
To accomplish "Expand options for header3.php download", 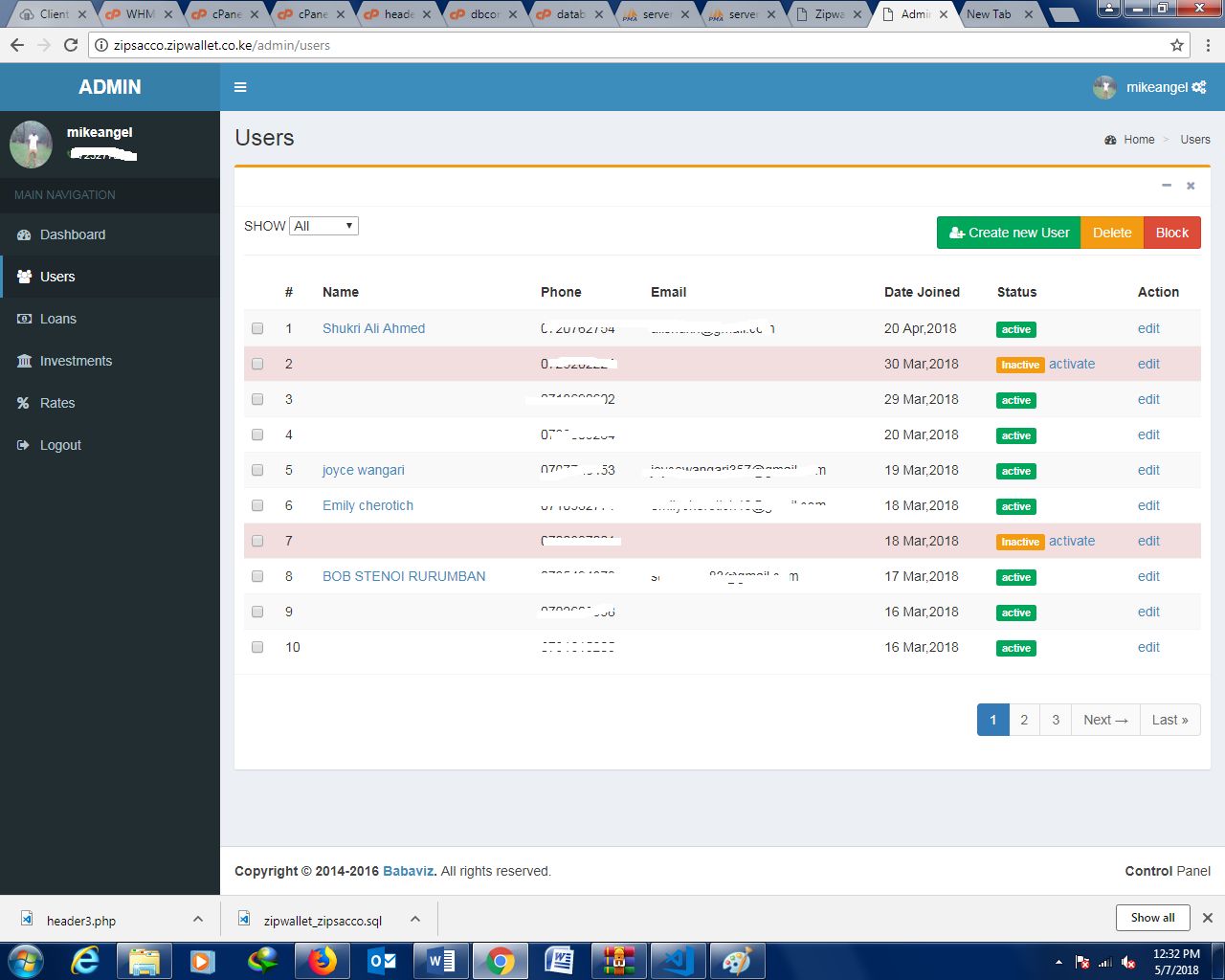I will coord(198,919).
